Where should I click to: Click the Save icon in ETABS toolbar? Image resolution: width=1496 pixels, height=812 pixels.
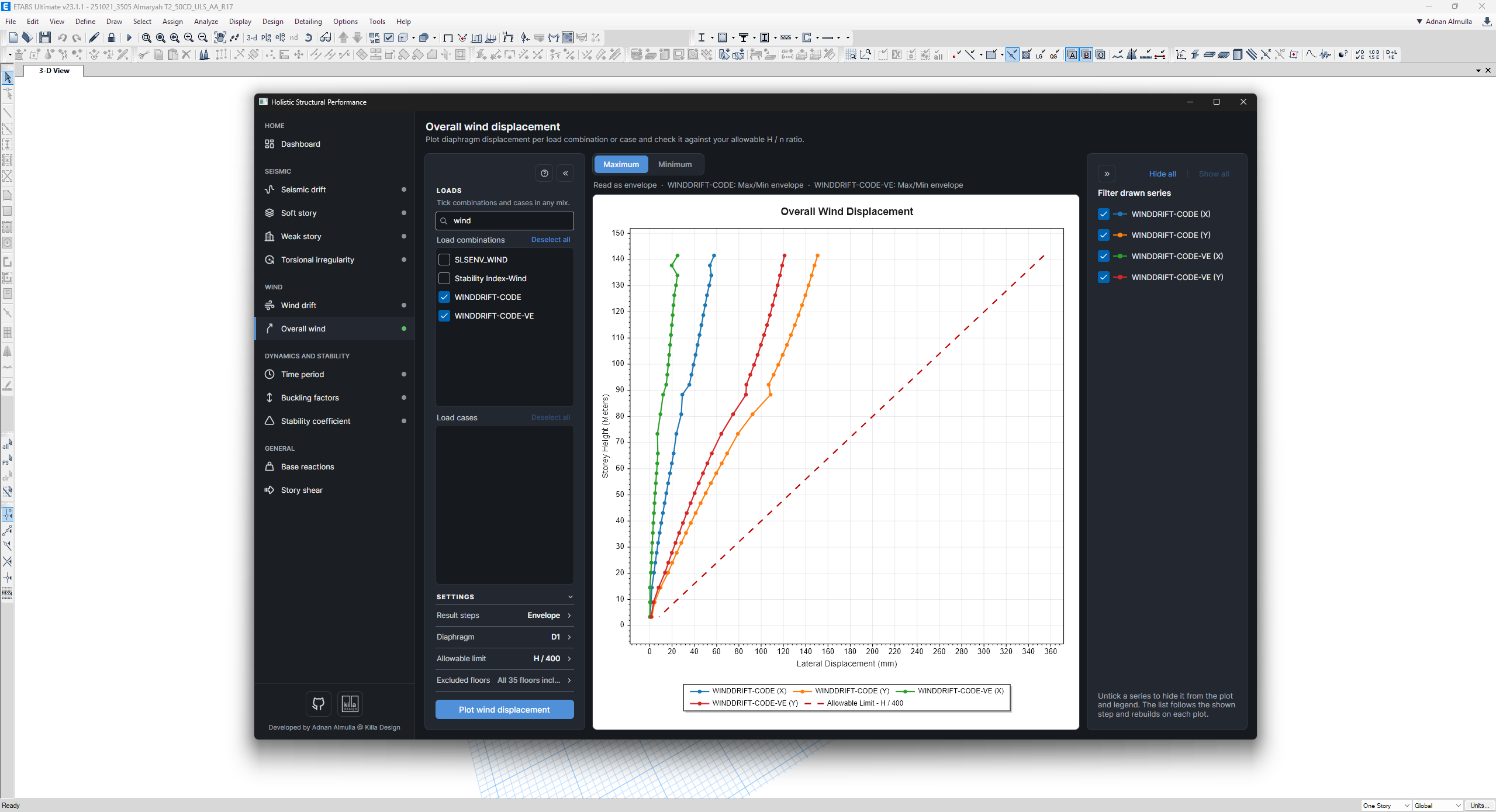coord(45,37)
